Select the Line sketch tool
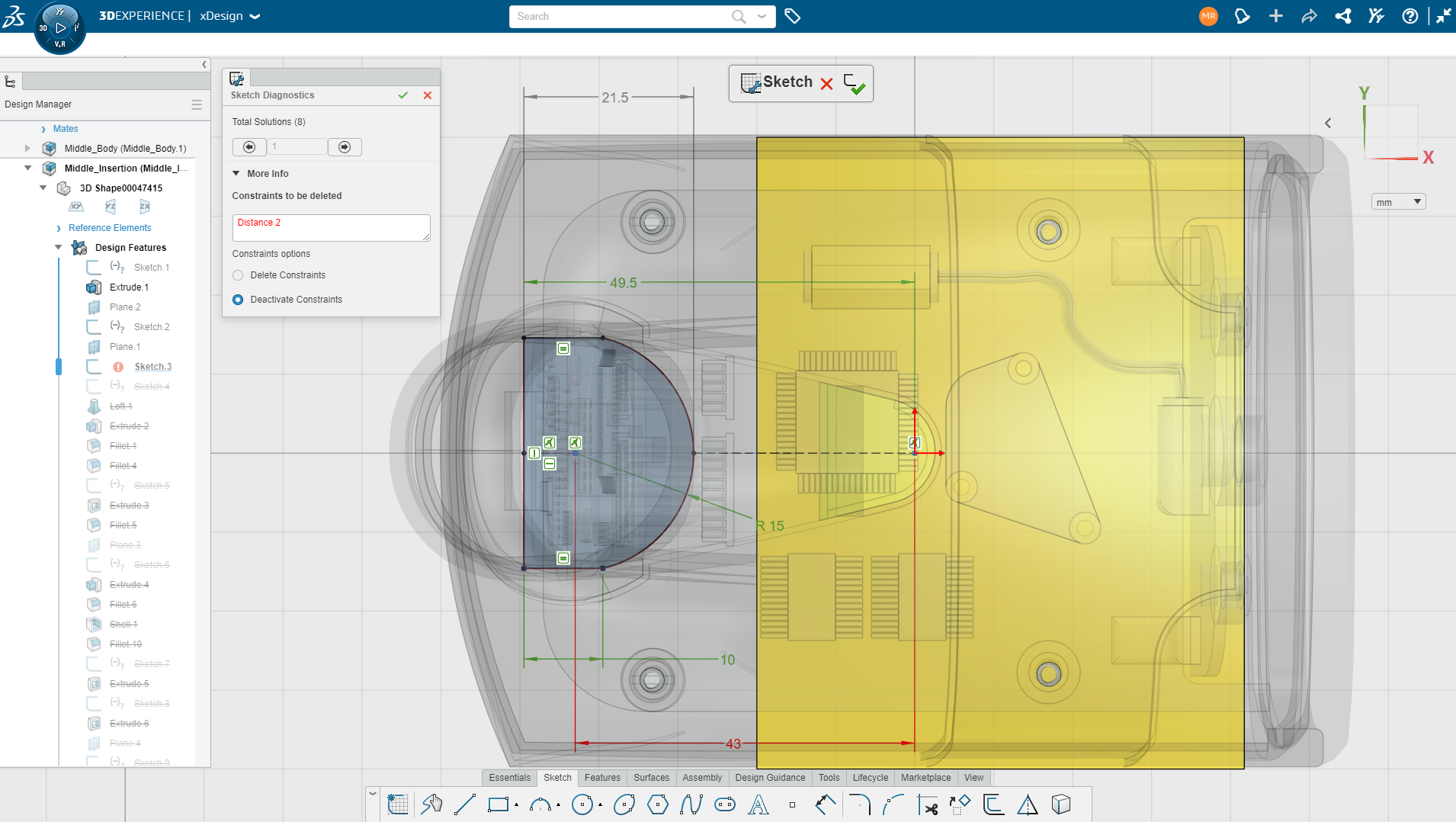1456x822 pixels. (464, 804)
